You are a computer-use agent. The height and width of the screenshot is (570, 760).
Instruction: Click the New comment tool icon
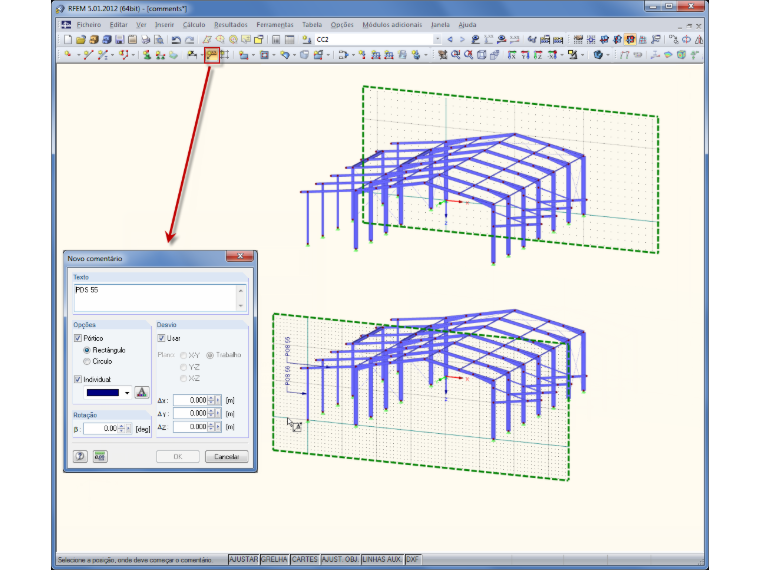point(212,55)
